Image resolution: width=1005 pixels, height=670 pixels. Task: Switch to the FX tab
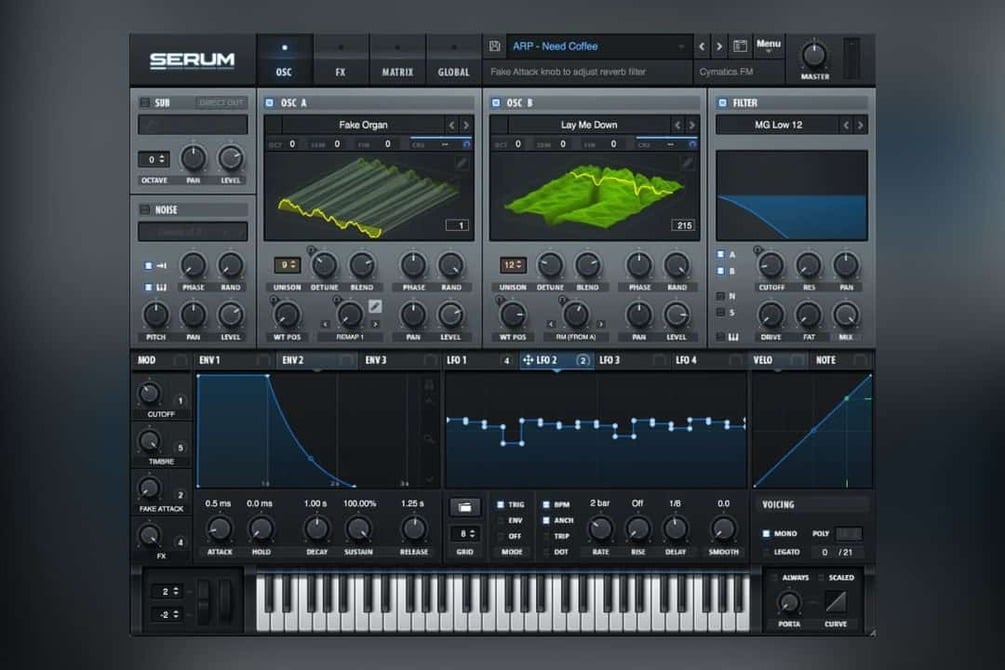click(x=340, y=60)
